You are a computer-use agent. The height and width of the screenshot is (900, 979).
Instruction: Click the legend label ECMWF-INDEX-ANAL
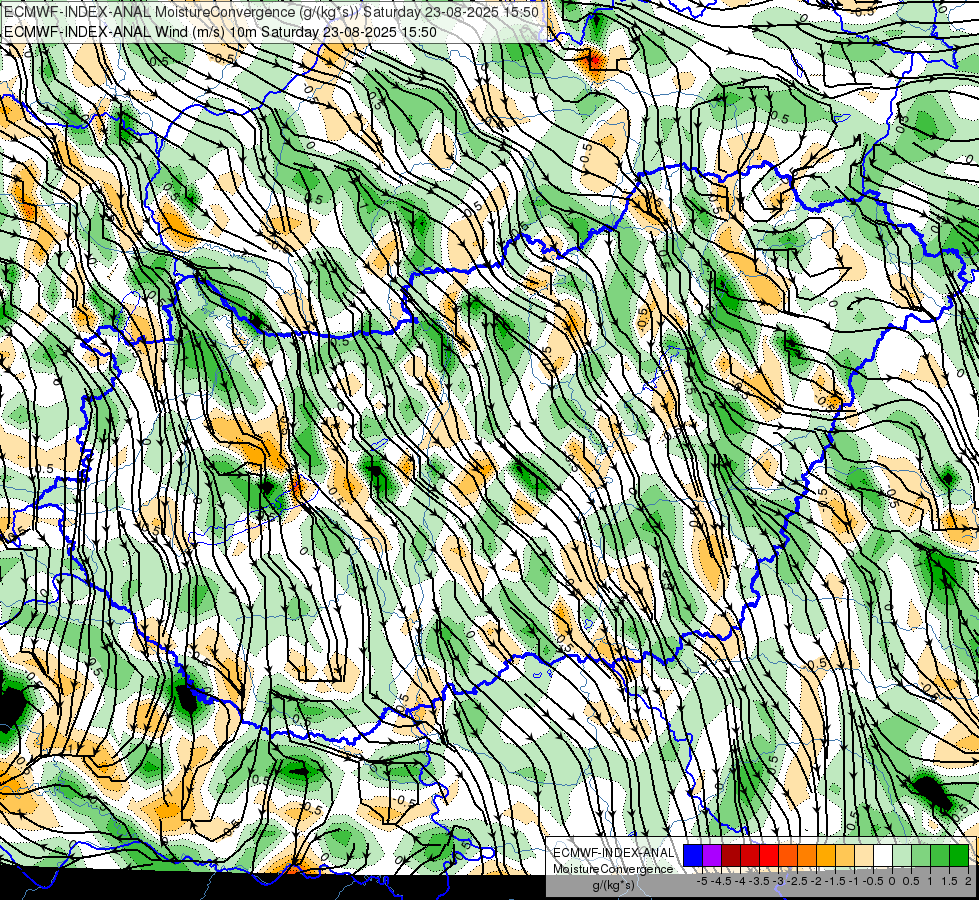click(614, 853)
